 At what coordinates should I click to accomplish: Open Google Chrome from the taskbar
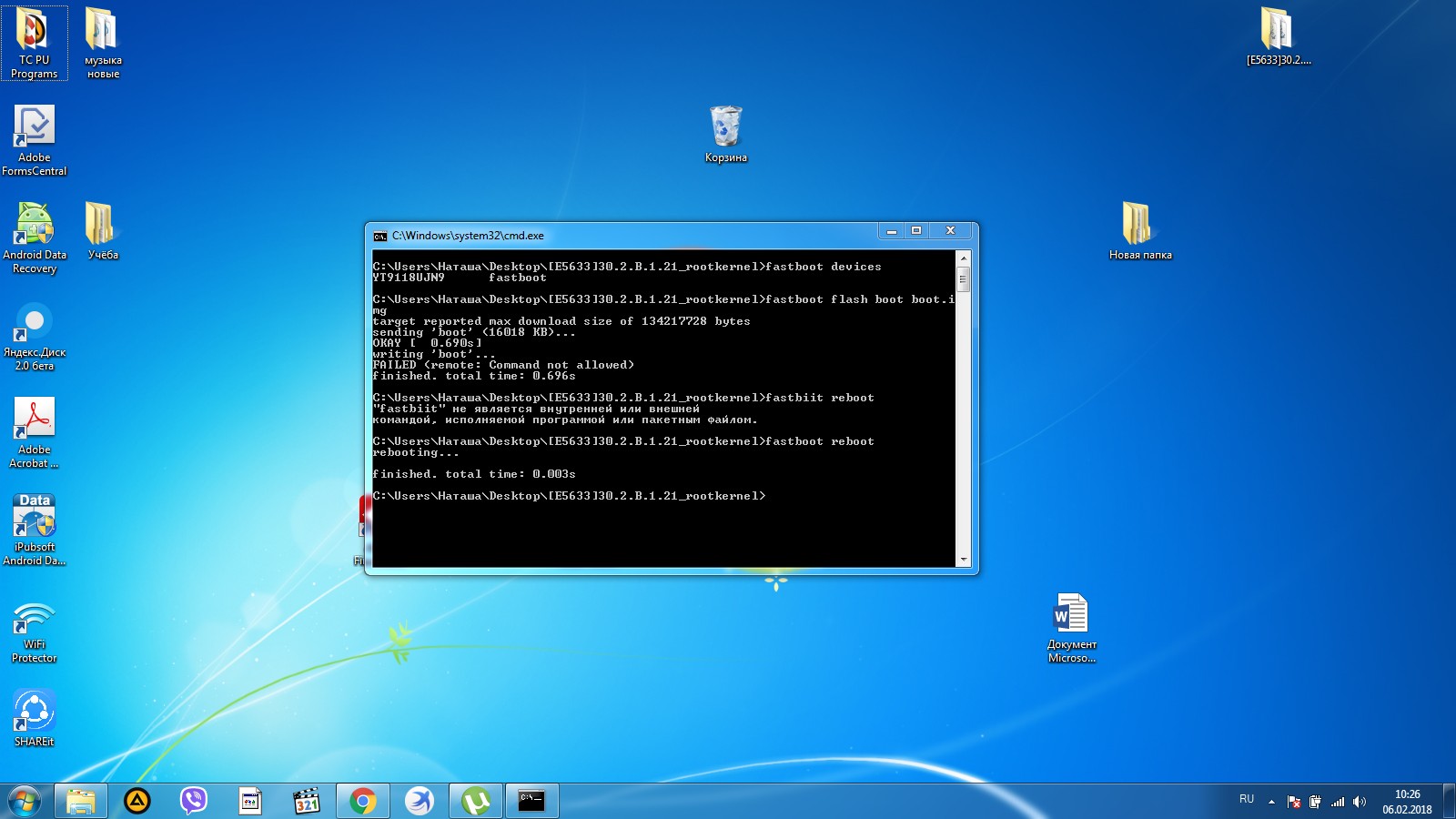pyautogui.click(x=362, y=801)
